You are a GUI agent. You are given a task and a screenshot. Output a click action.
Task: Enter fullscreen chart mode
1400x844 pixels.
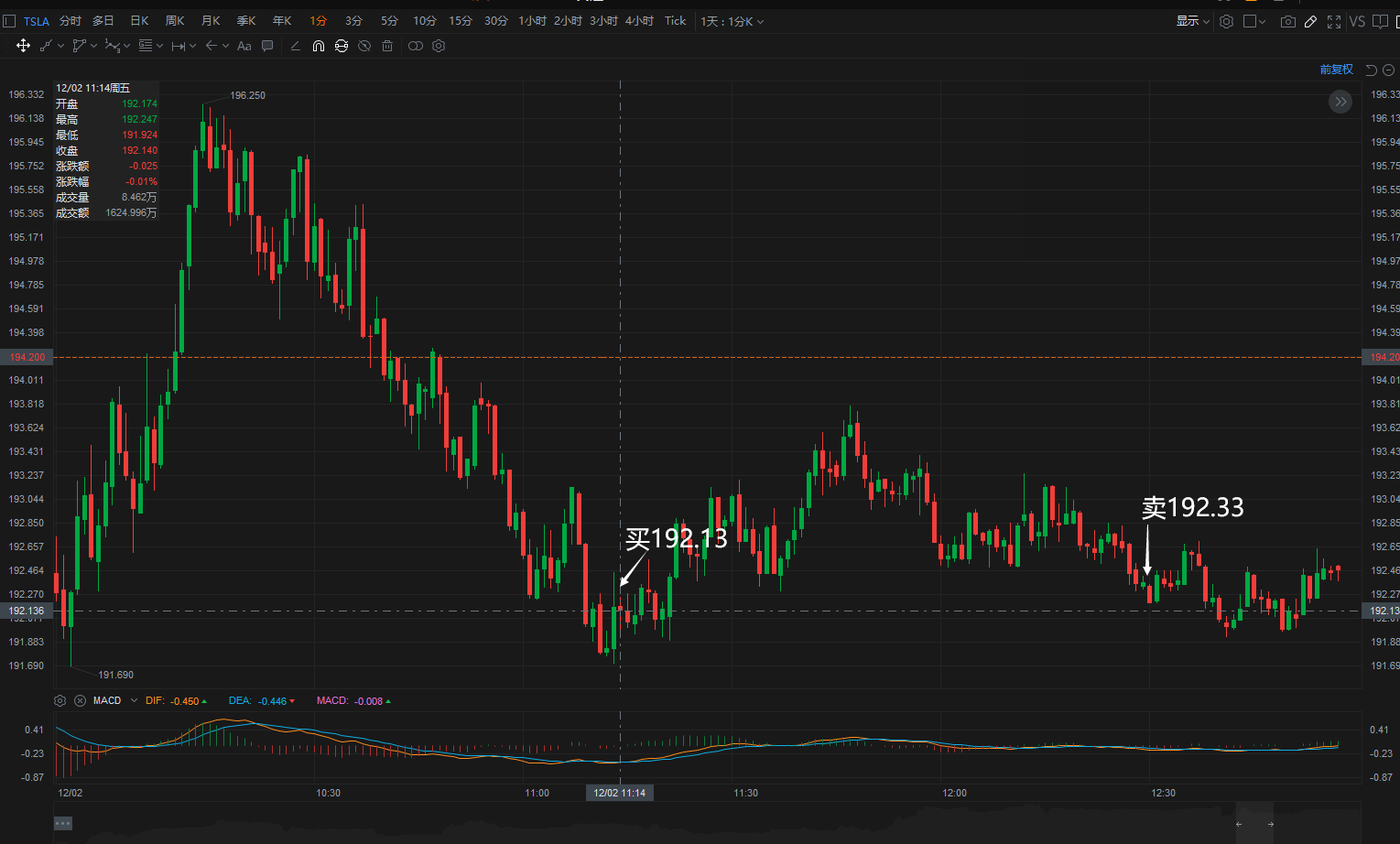(1334, 21)
